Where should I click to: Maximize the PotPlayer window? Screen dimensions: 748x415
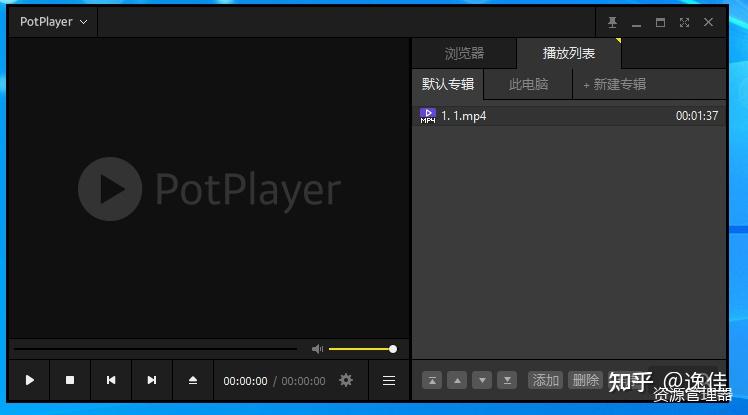click(660, 22)
